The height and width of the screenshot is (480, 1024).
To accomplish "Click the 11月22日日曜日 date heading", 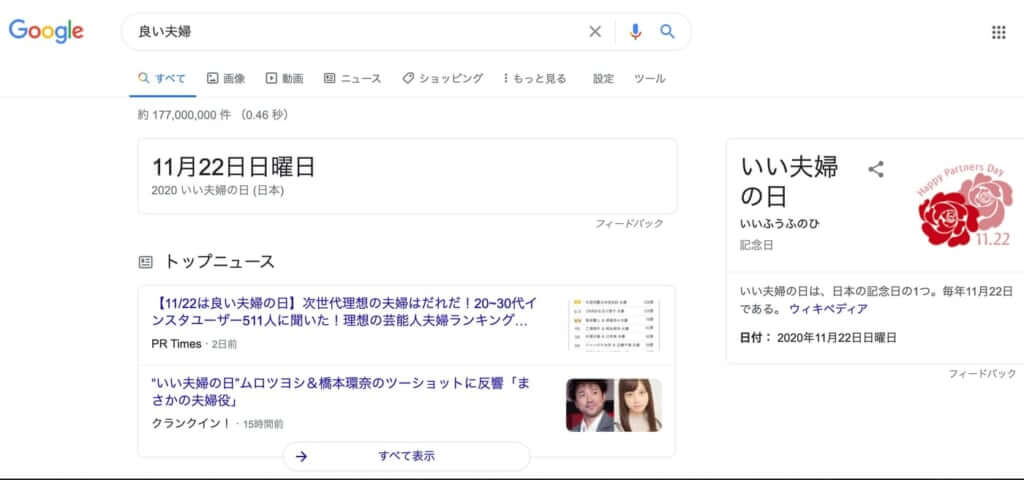I will tap(234, 167).
